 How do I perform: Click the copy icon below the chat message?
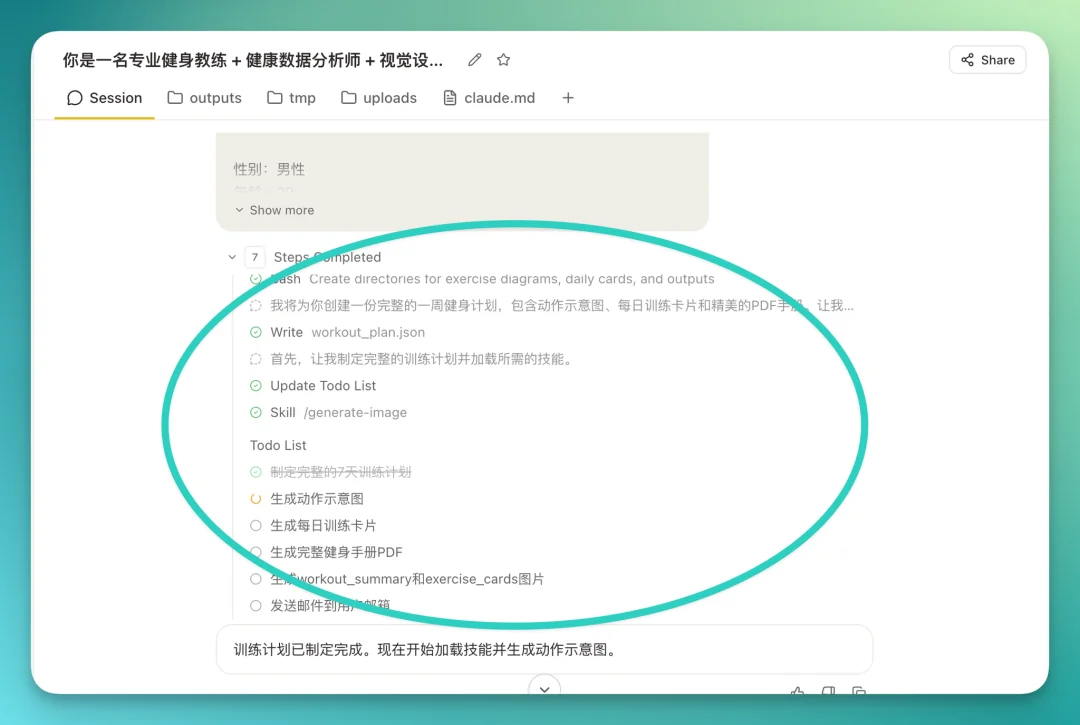click(860, 692)
